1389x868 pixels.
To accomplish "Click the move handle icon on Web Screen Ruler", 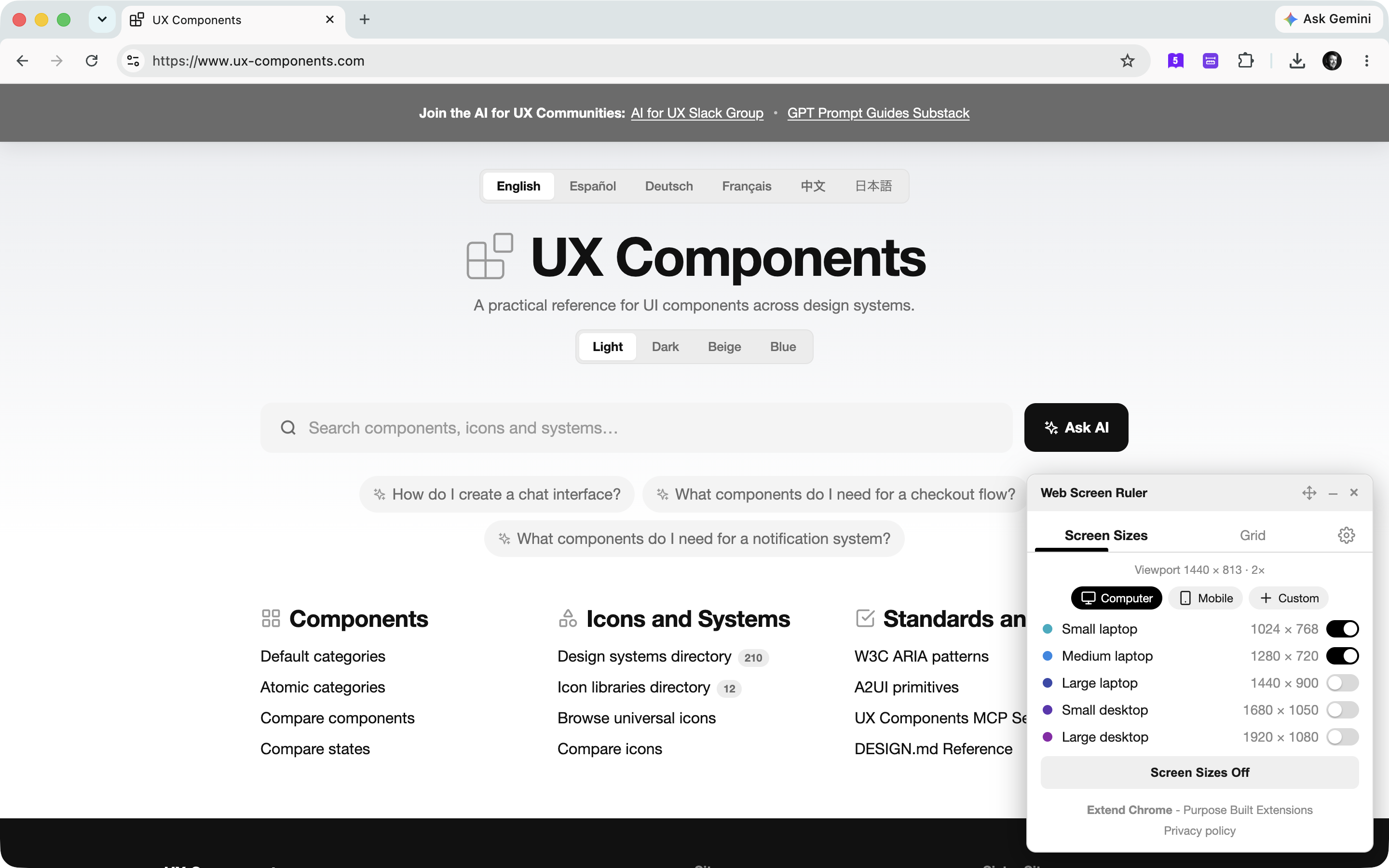I will tap(1309, 492).
